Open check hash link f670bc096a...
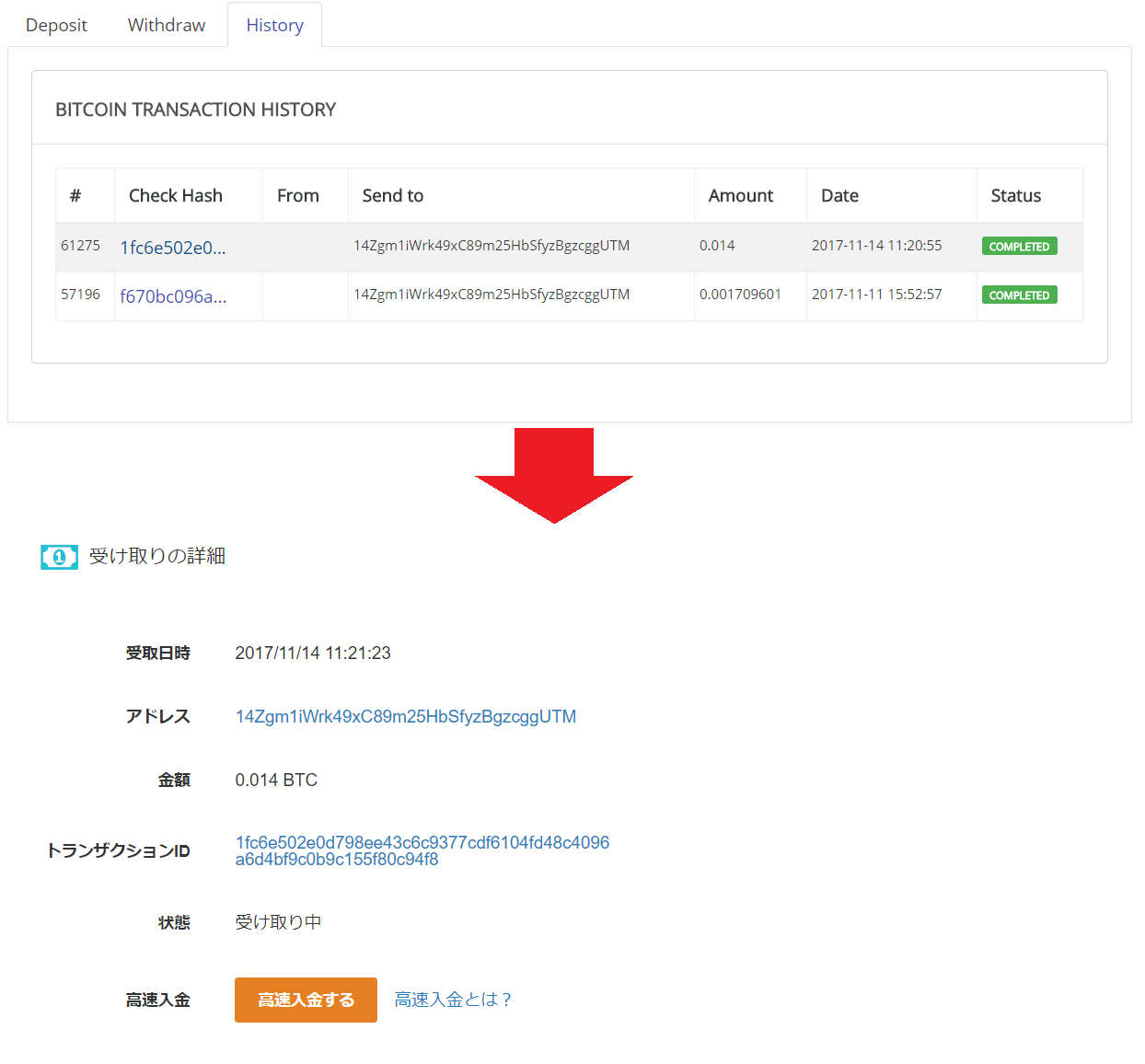Viewport: 1145px width, 1064px height. click(173, 296)
